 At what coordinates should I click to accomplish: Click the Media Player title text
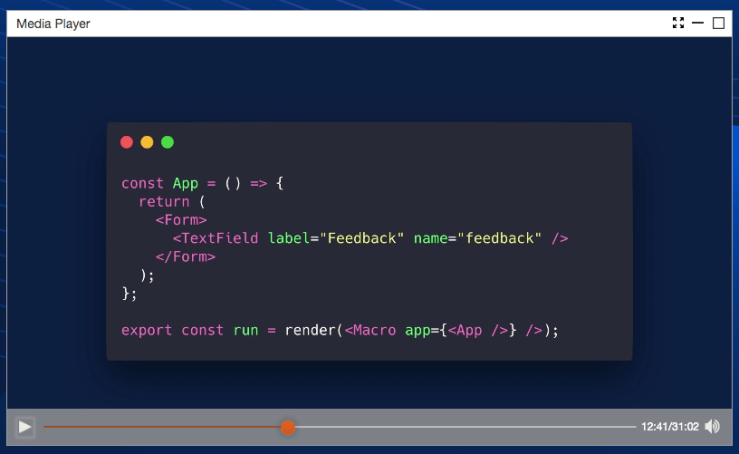[53, 23]
